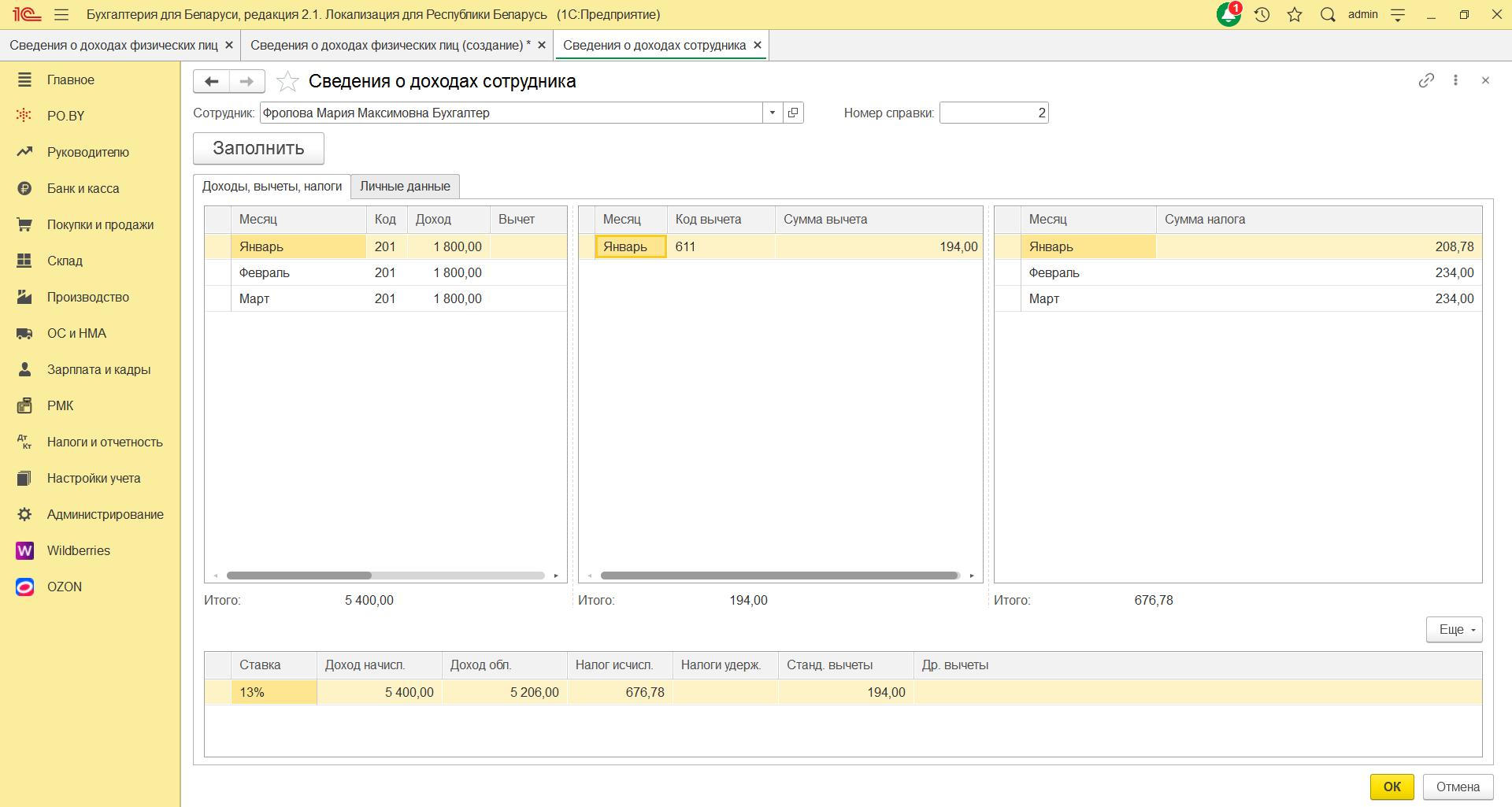Screen dimensions: 1512x807
Task: Copy link to this form
Action: pos(1426,80)
